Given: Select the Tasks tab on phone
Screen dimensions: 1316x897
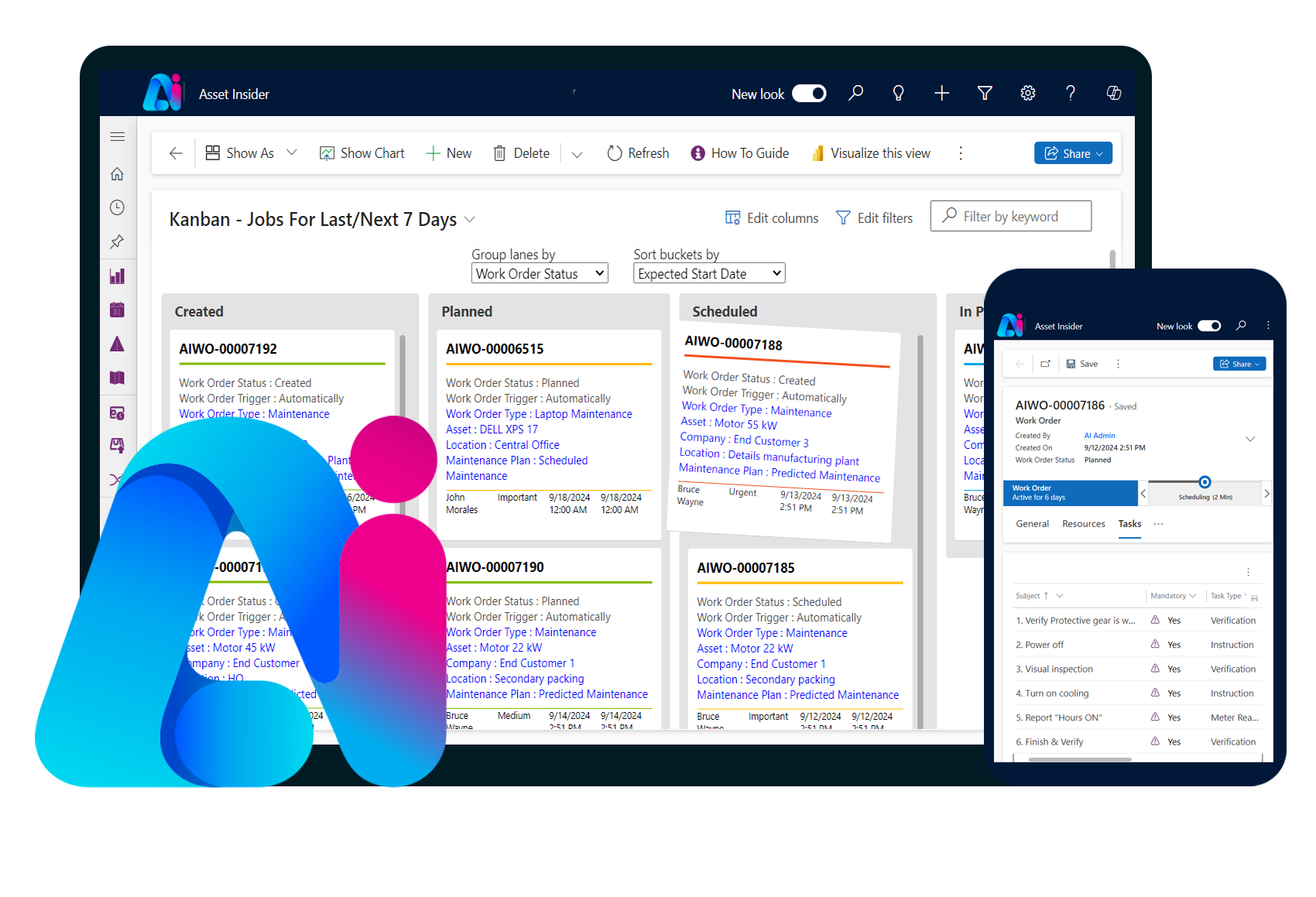Looking at the screenshot, I should coord(1129,524).
